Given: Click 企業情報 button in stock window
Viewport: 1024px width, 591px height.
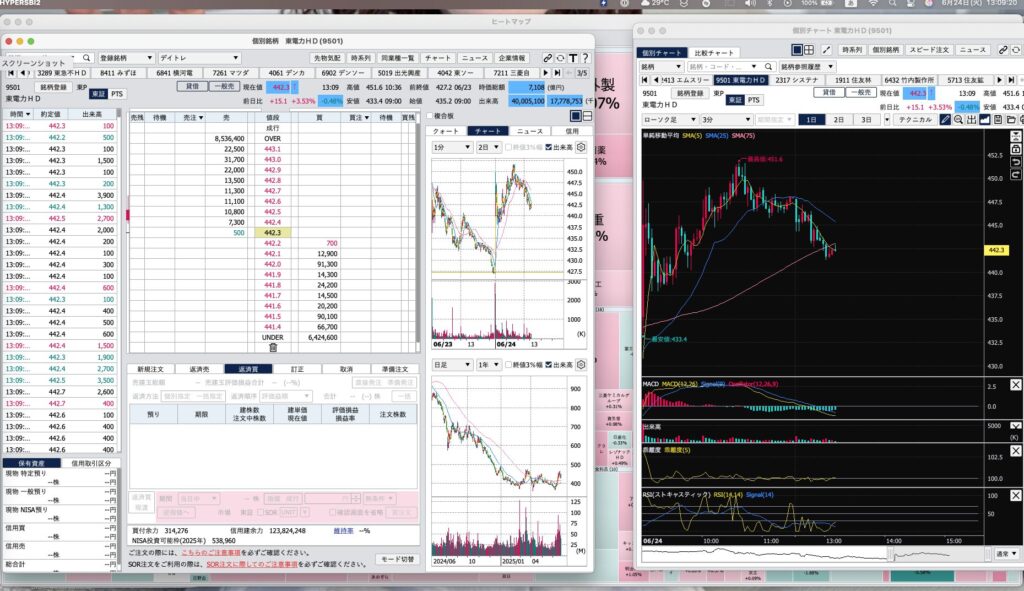Looking at the screenshot, I should [x=511, y=58].
